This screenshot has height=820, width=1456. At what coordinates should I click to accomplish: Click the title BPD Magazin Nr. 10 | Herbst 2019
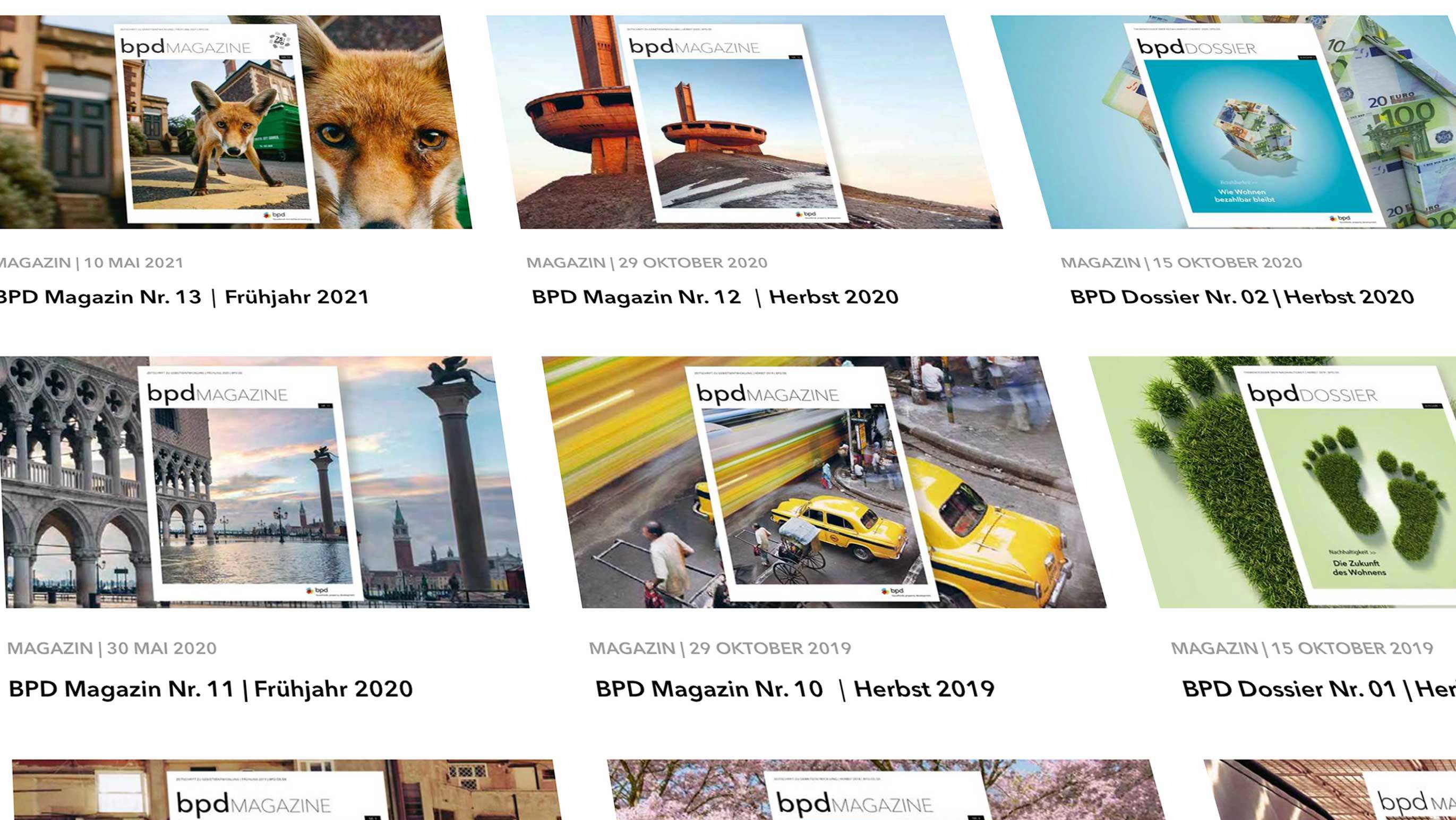click(x=795, y=689)
